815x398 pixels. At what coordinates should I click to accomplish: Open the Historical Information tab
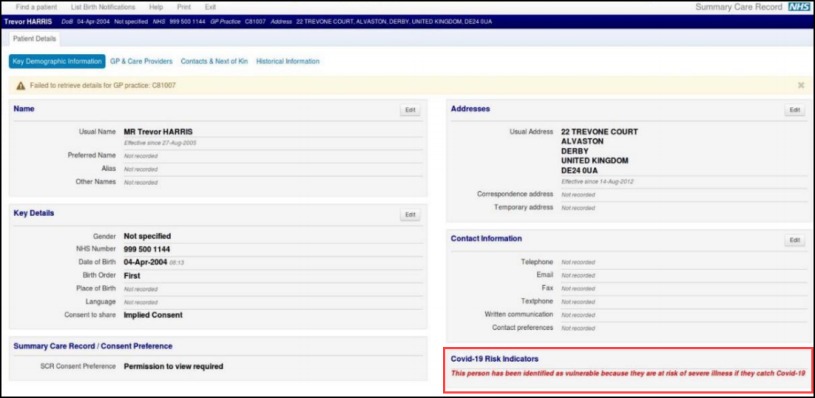[287, 61]
